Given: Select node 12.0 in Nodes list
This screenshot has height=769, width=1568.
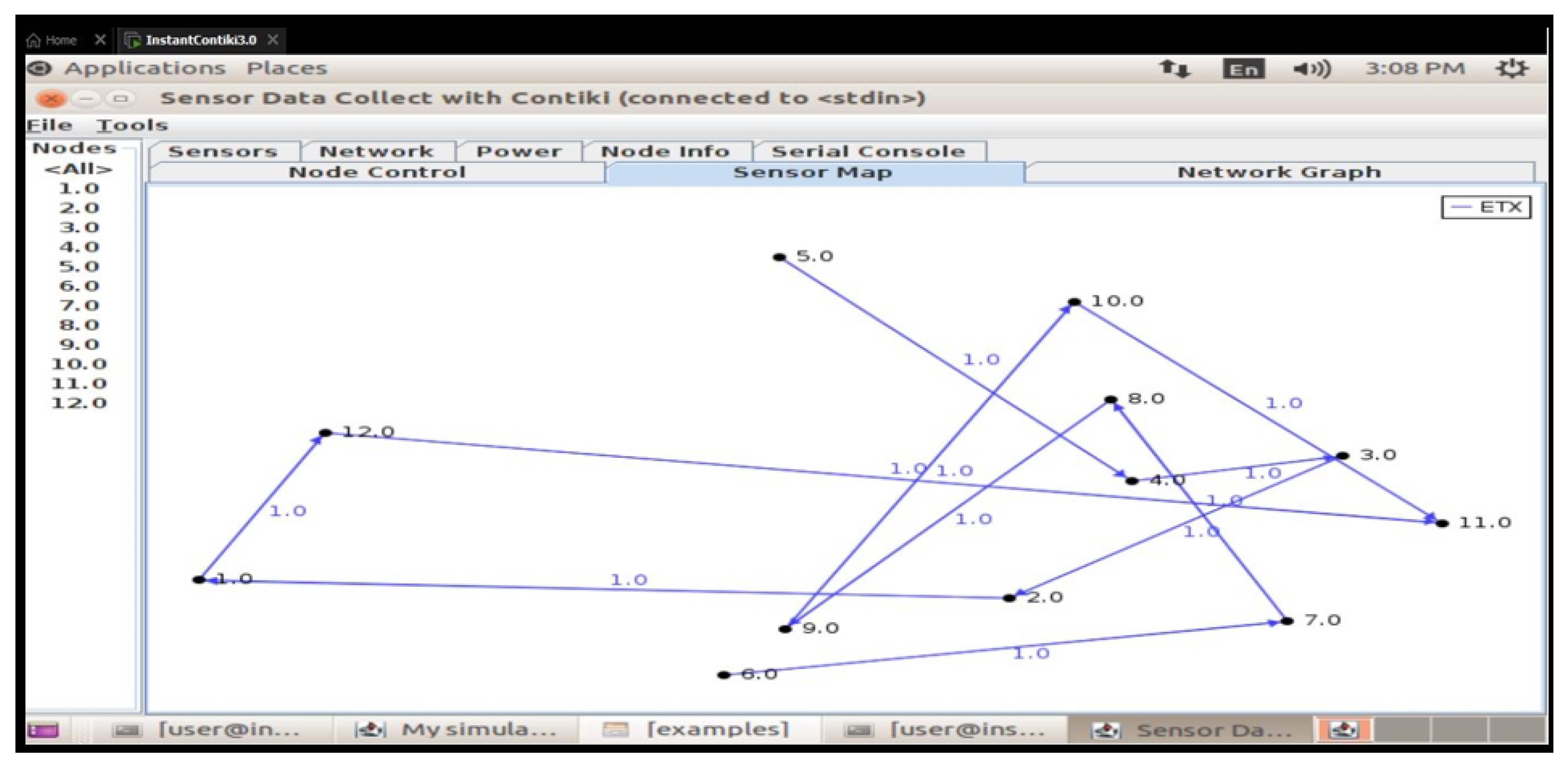Looking at the screenshot, I should (x=78, y=403).
